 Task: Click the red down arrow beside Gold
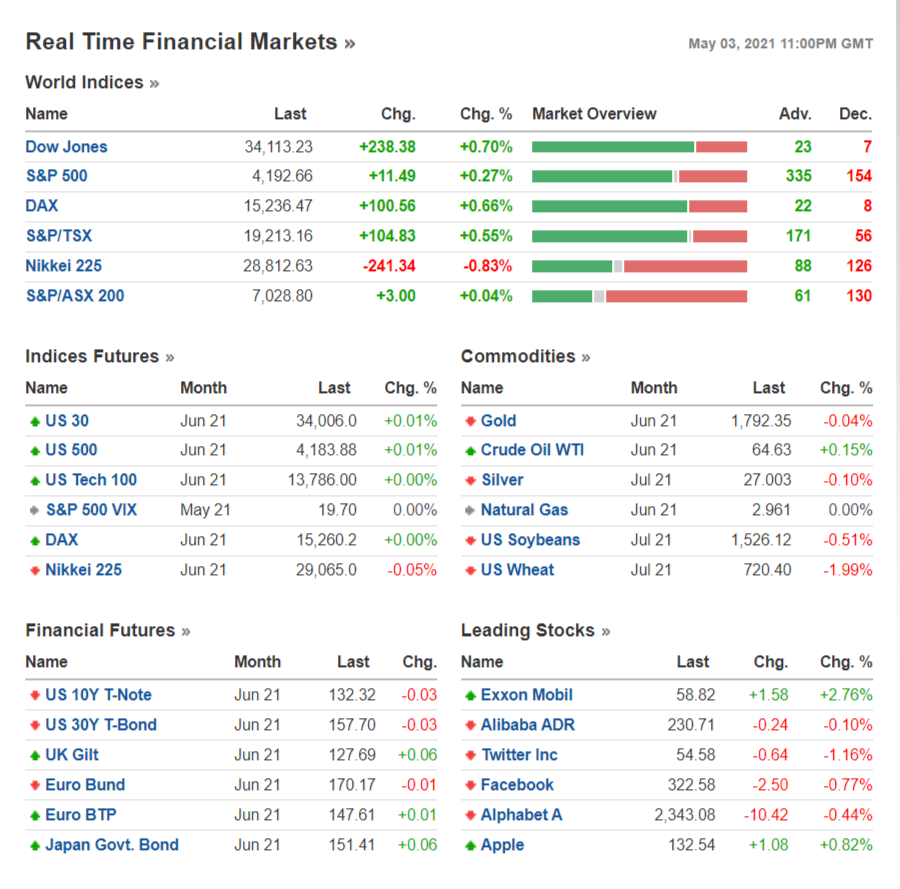click(470, 422)
